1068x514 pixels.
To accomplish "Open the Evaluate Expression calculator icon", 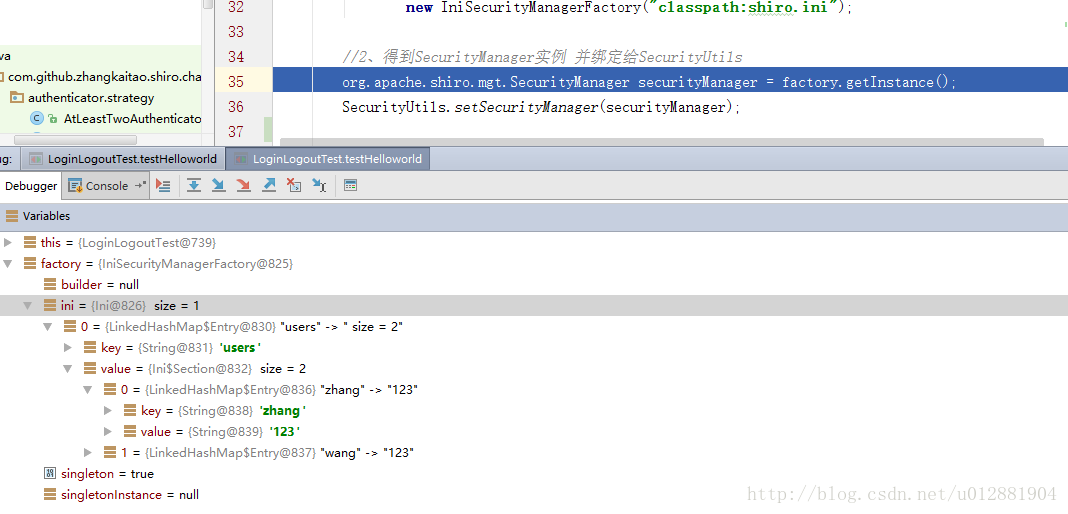I will 350,185.
